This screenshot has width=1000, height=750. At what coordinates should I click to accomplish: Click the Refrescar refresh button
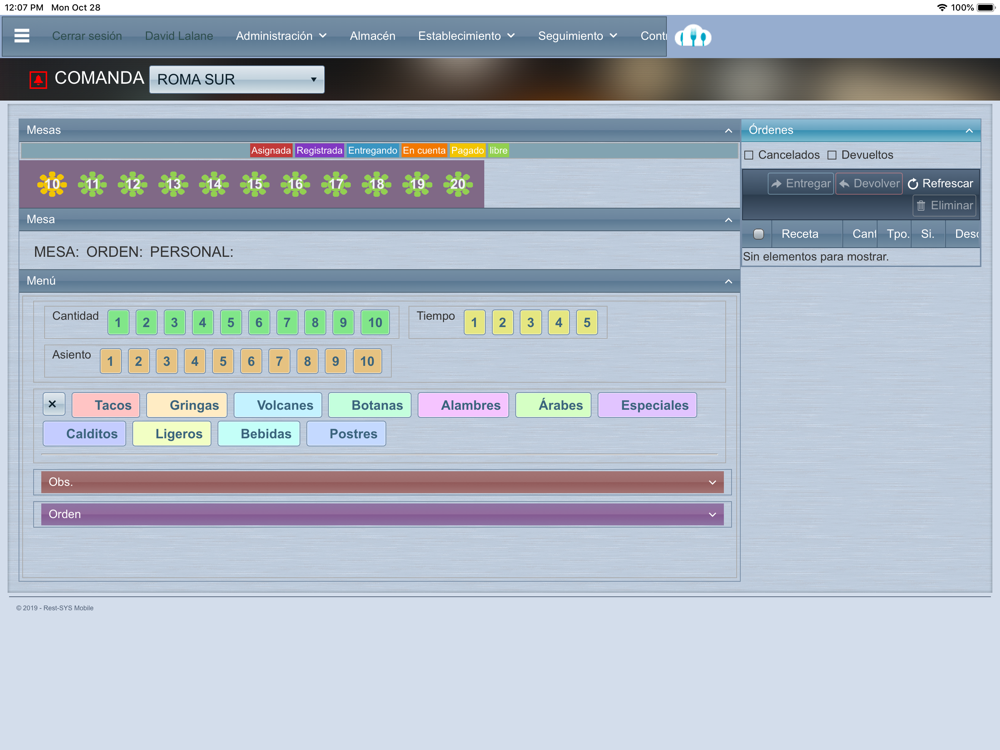pyautogui.click(x=941, y=184)
